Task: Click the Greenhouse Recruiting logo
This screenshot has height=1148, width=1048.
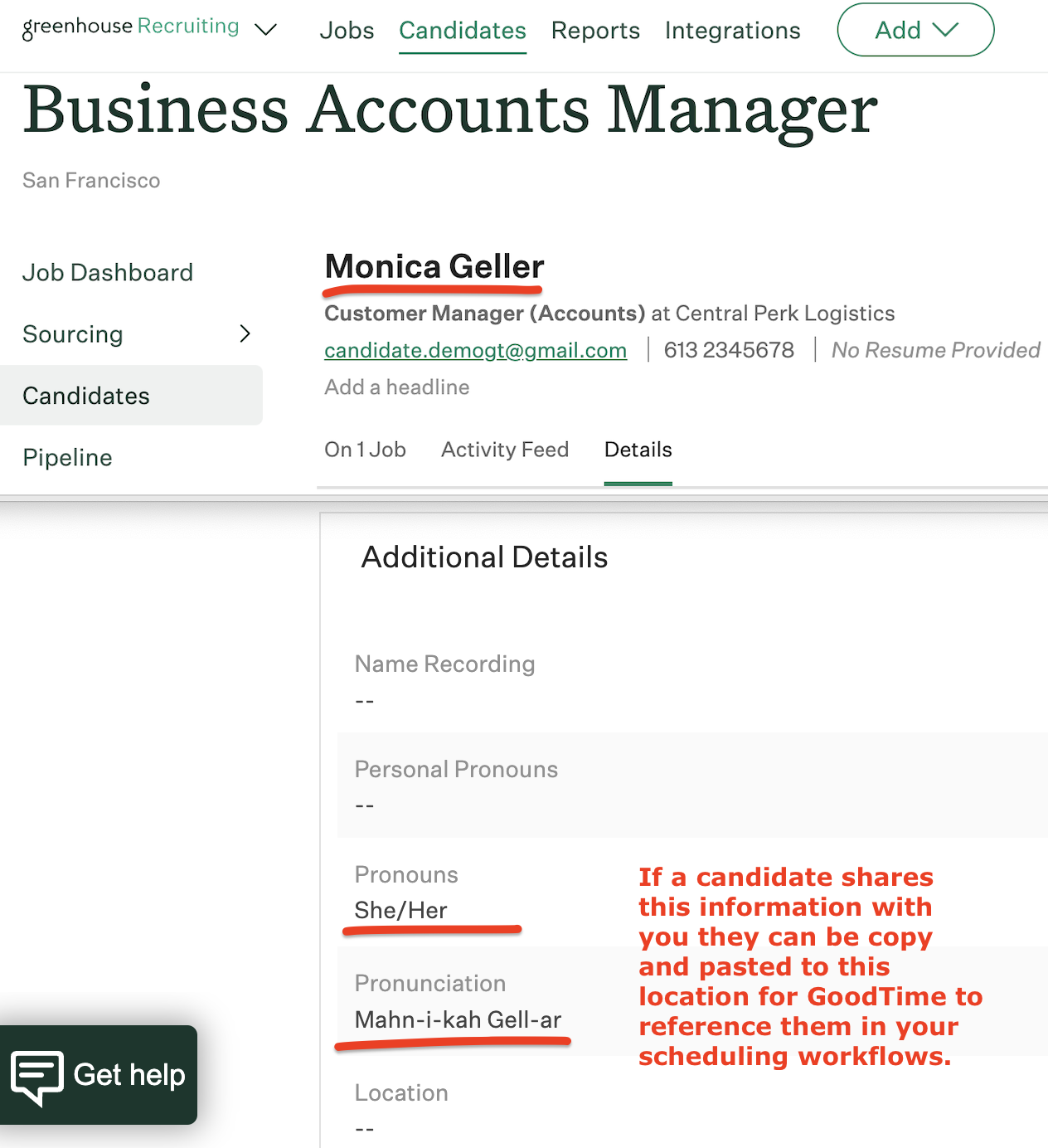Action: [130, 27]
